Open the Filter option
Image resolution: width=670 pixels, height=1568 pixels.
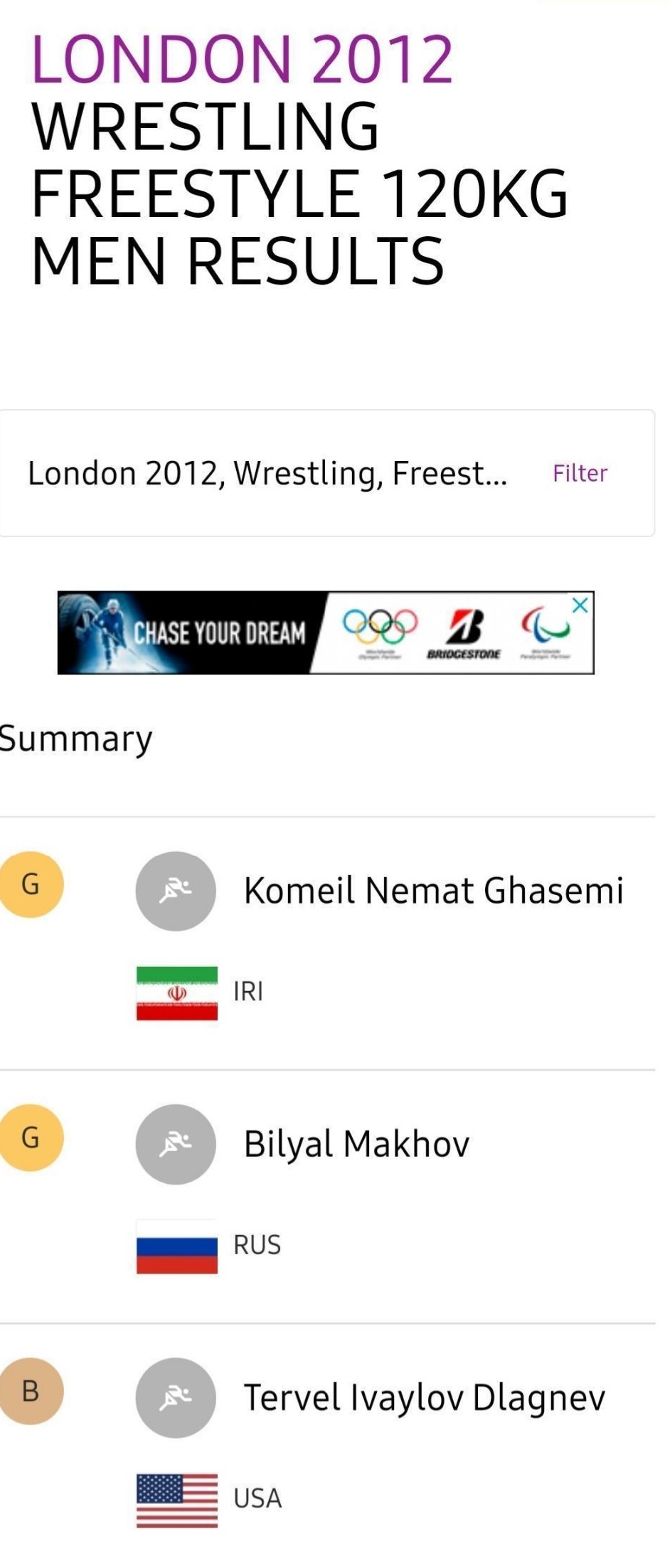[x=580, y=473]
